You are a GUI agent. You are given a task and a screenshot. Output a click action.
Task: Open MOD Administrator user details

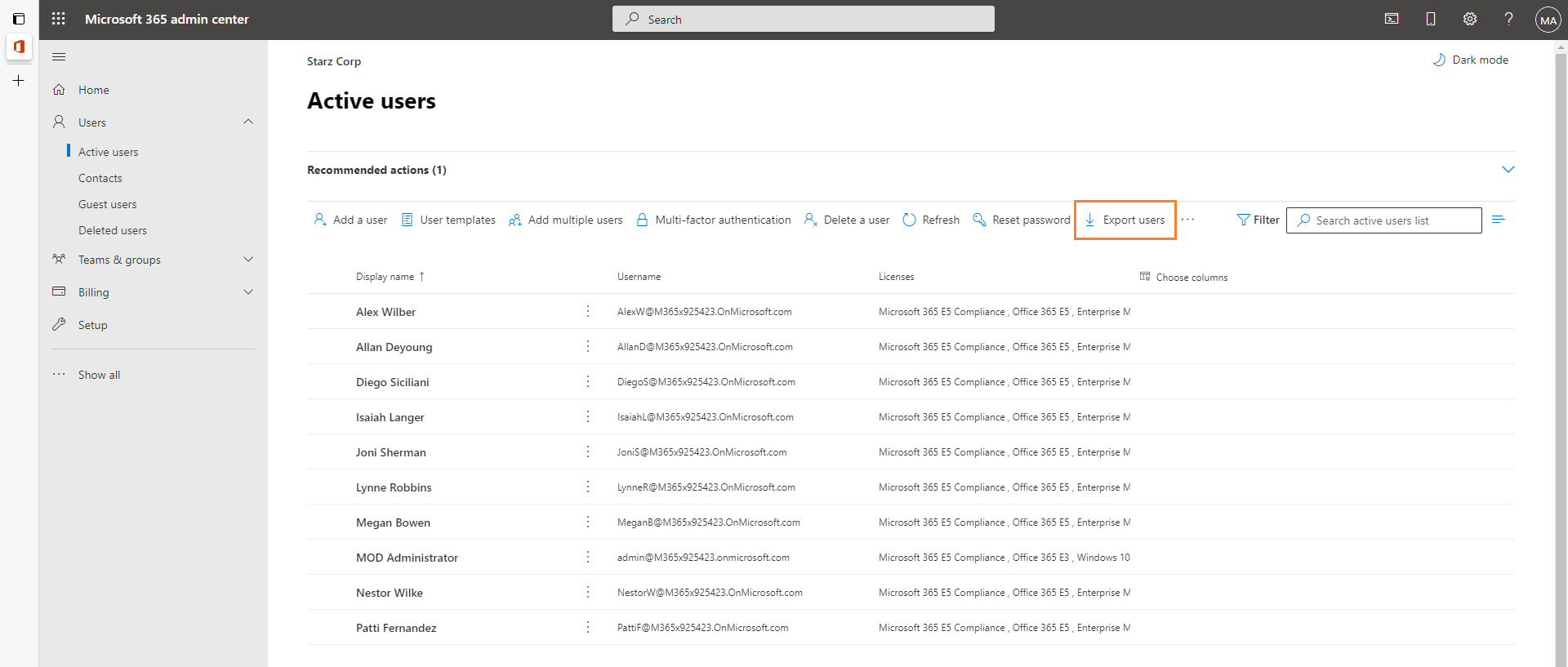407,558
